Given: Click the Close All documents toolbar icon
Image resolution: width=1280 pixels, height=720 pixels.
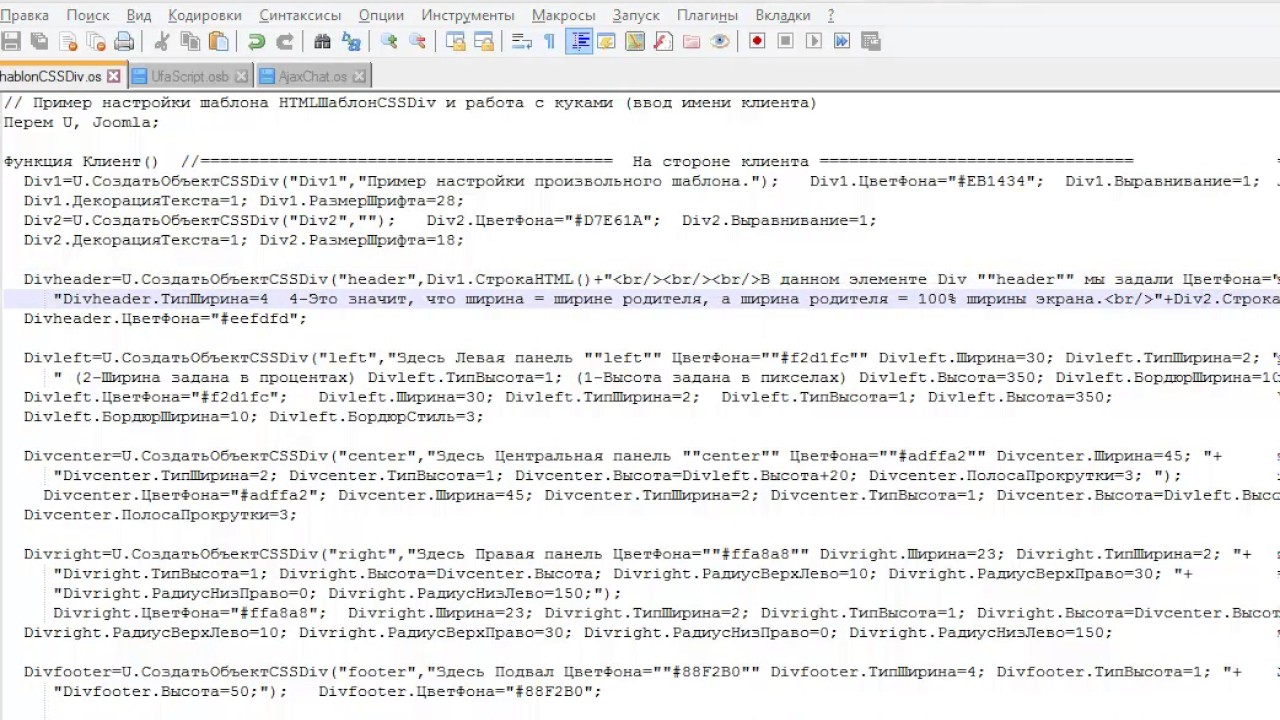Looking at the screenshot, I should 96,41.
